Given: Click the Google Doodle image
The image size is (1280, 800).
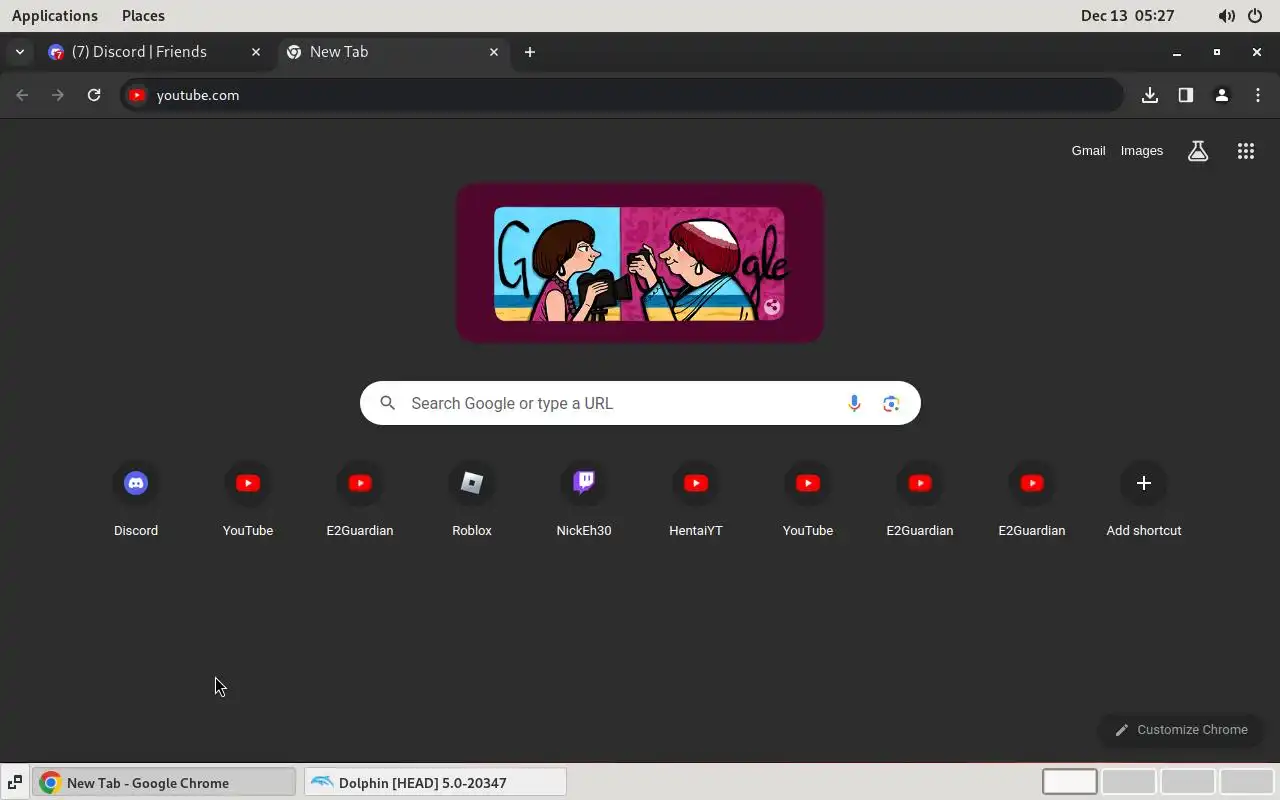Looking at the screenshot, I should 640,263.
